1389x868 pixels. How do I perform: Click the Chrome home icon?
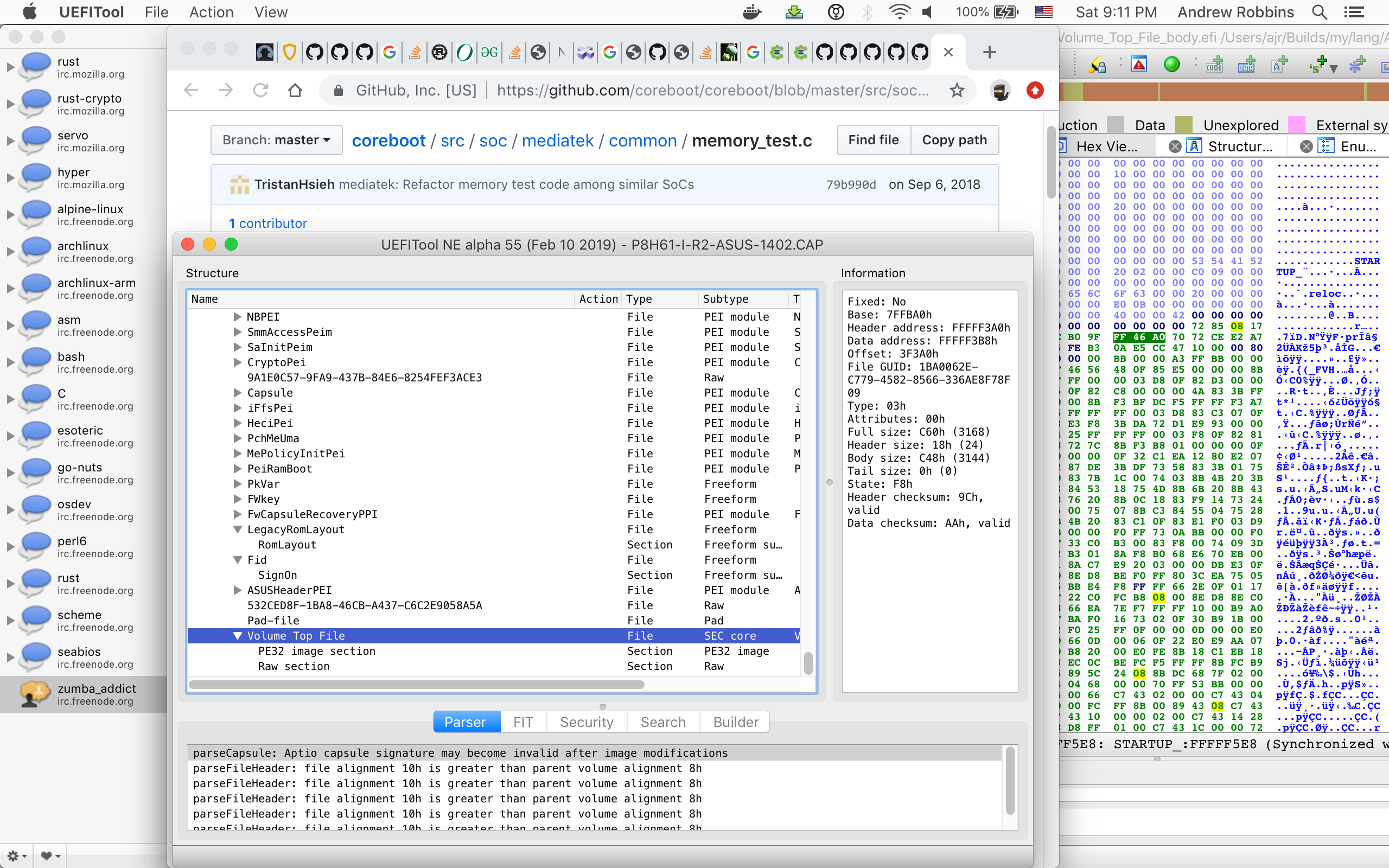coord(295,90)
